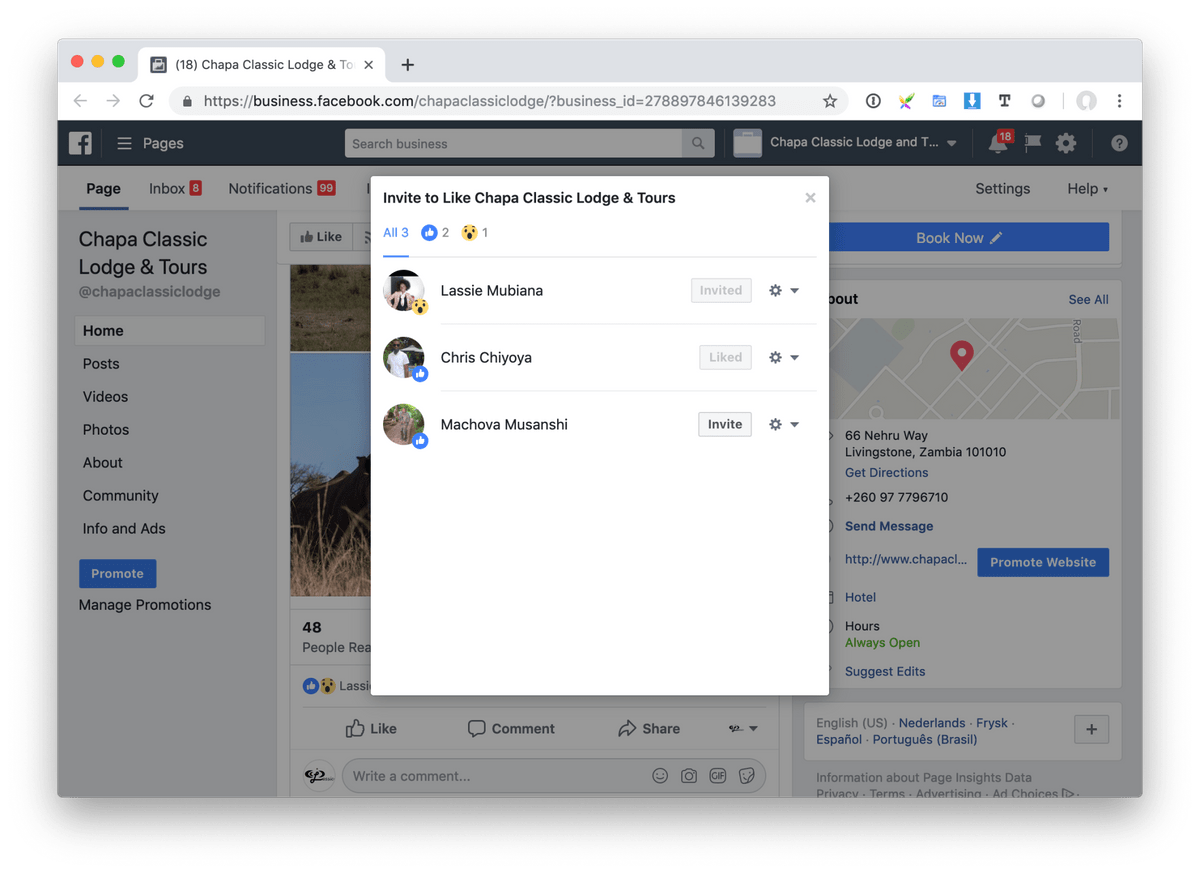Click the See All link
1200x874 pixels.
[x=1088, y=299]
